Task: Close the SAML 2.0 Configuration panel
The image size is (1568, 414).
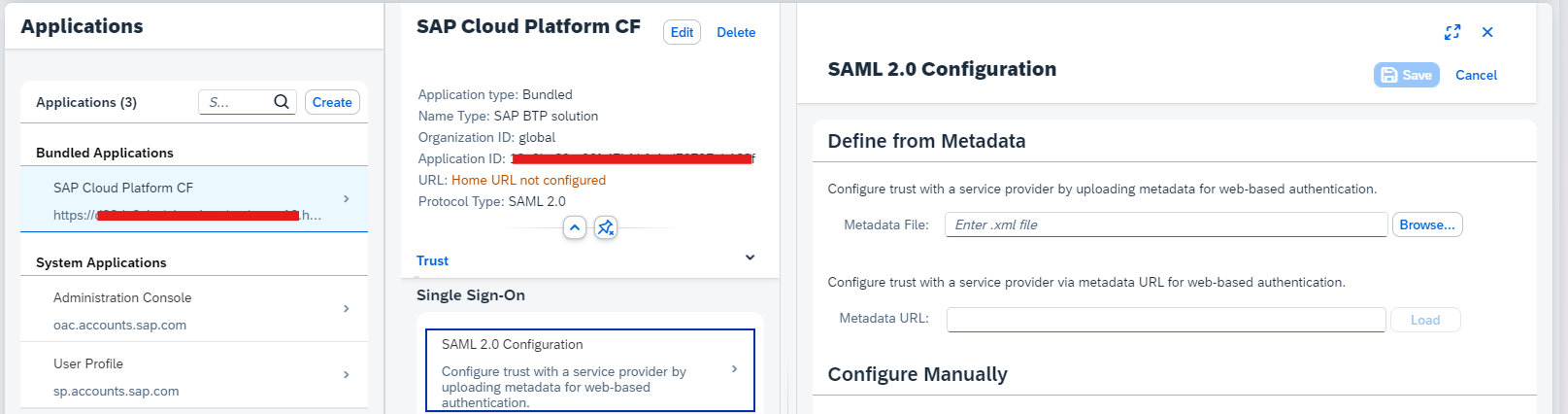Action: [x=1486, y=32]
